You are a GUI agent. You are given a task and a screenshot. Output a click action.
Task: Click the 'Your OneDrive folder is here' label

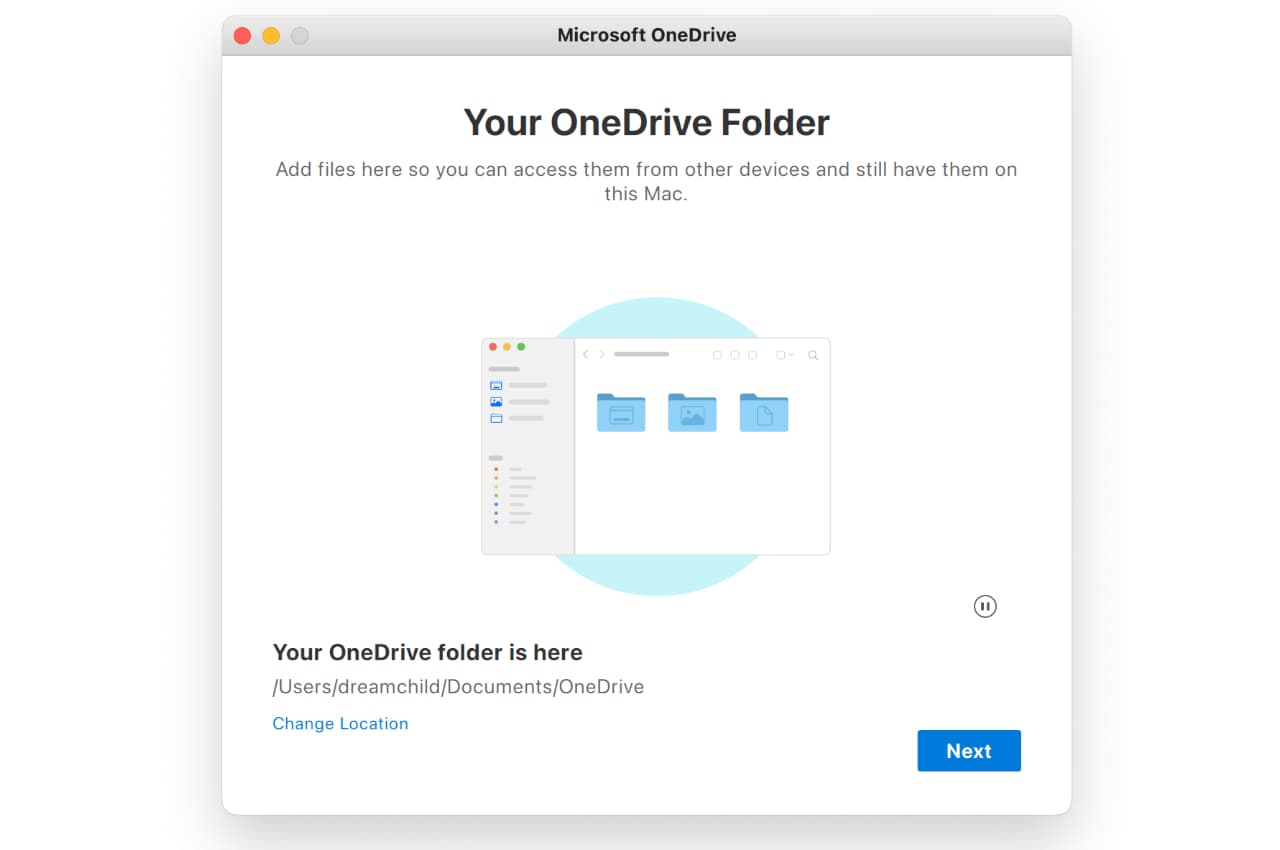tap(427, 652)
